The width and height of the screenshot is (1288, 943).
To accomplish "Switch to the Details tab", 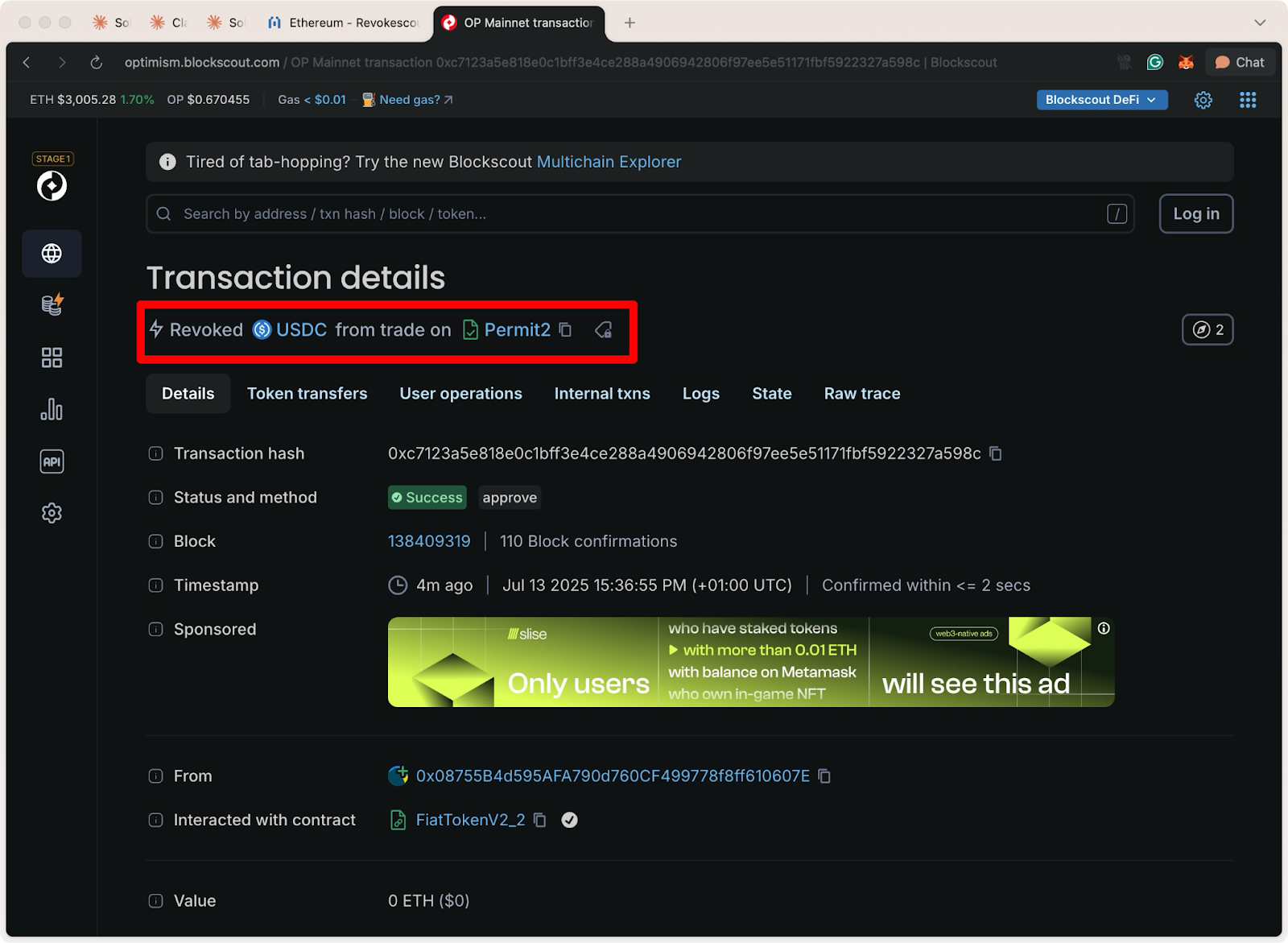I will pyautogui.click(x=188, y=394).
